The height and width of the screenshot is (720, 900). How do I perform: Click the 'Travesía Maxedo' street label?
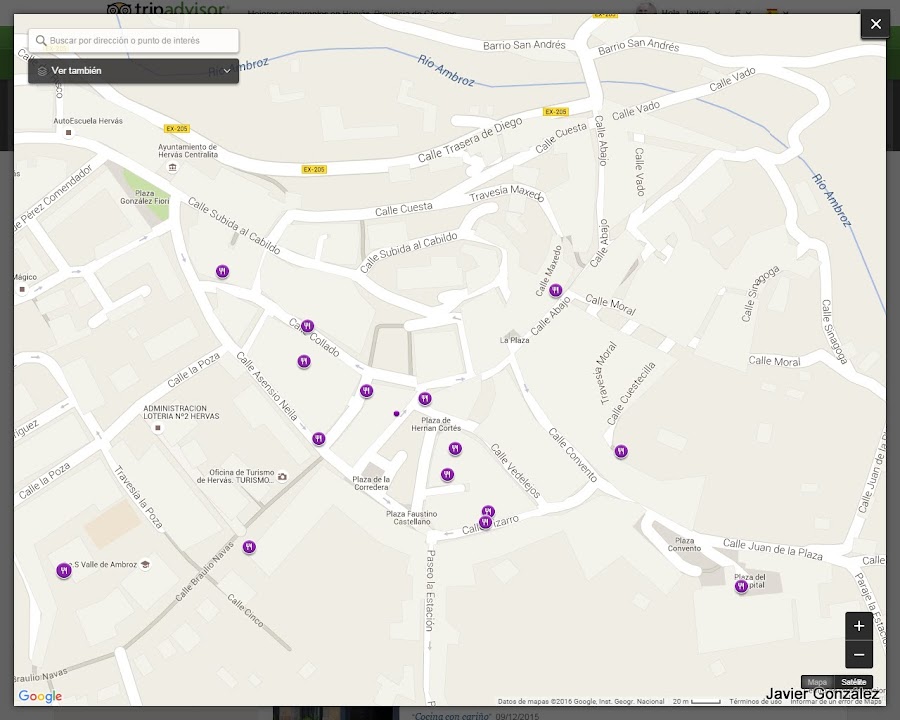[x=506, y=193]
